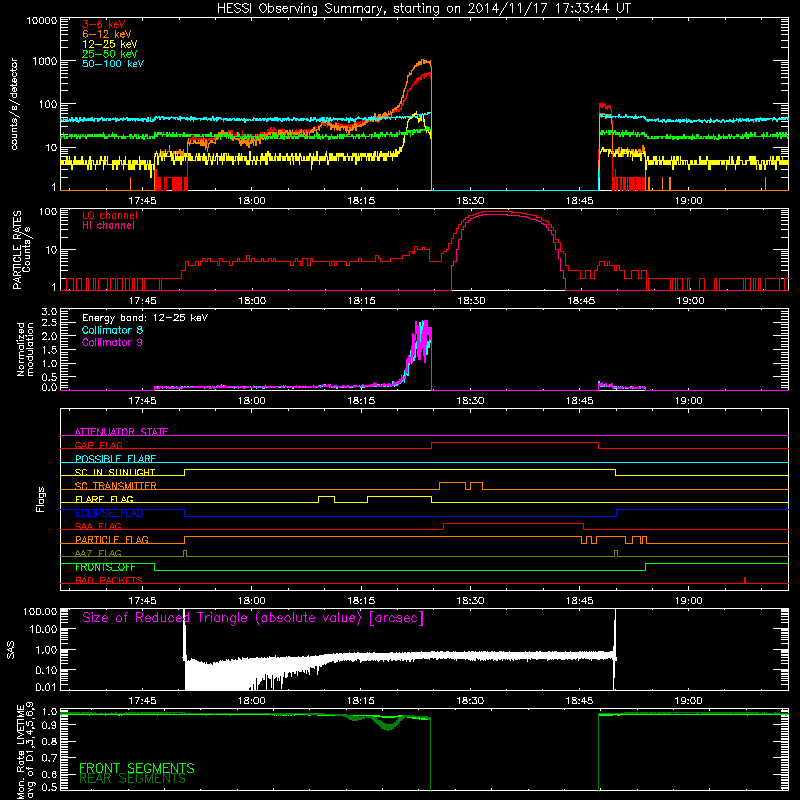Click the HI channel legend label

coord(108,226)
